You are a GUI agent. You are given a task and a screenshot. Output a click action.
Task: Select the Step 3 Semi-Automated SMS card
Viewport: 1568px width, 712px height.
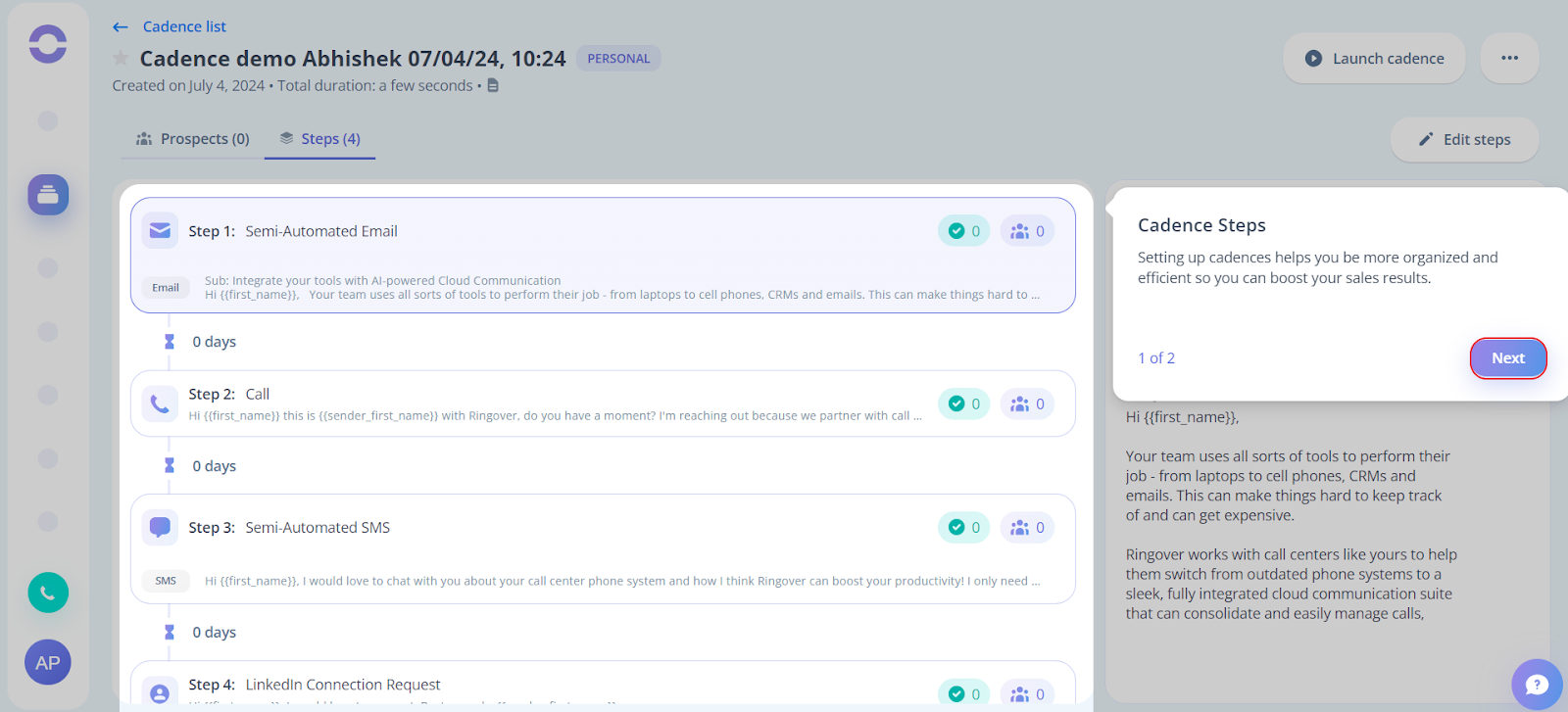point(603,548)
